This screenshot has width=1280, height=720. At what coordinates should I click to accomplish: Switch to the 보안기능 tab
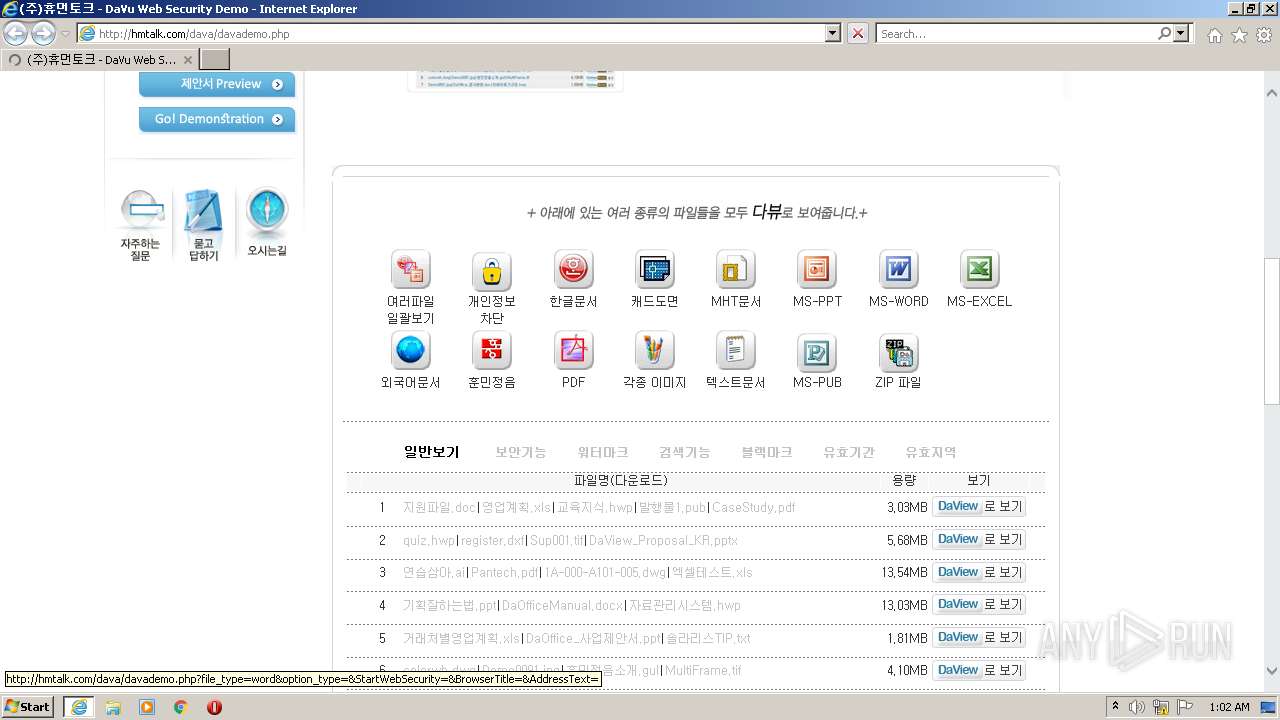tap(521, 452)
